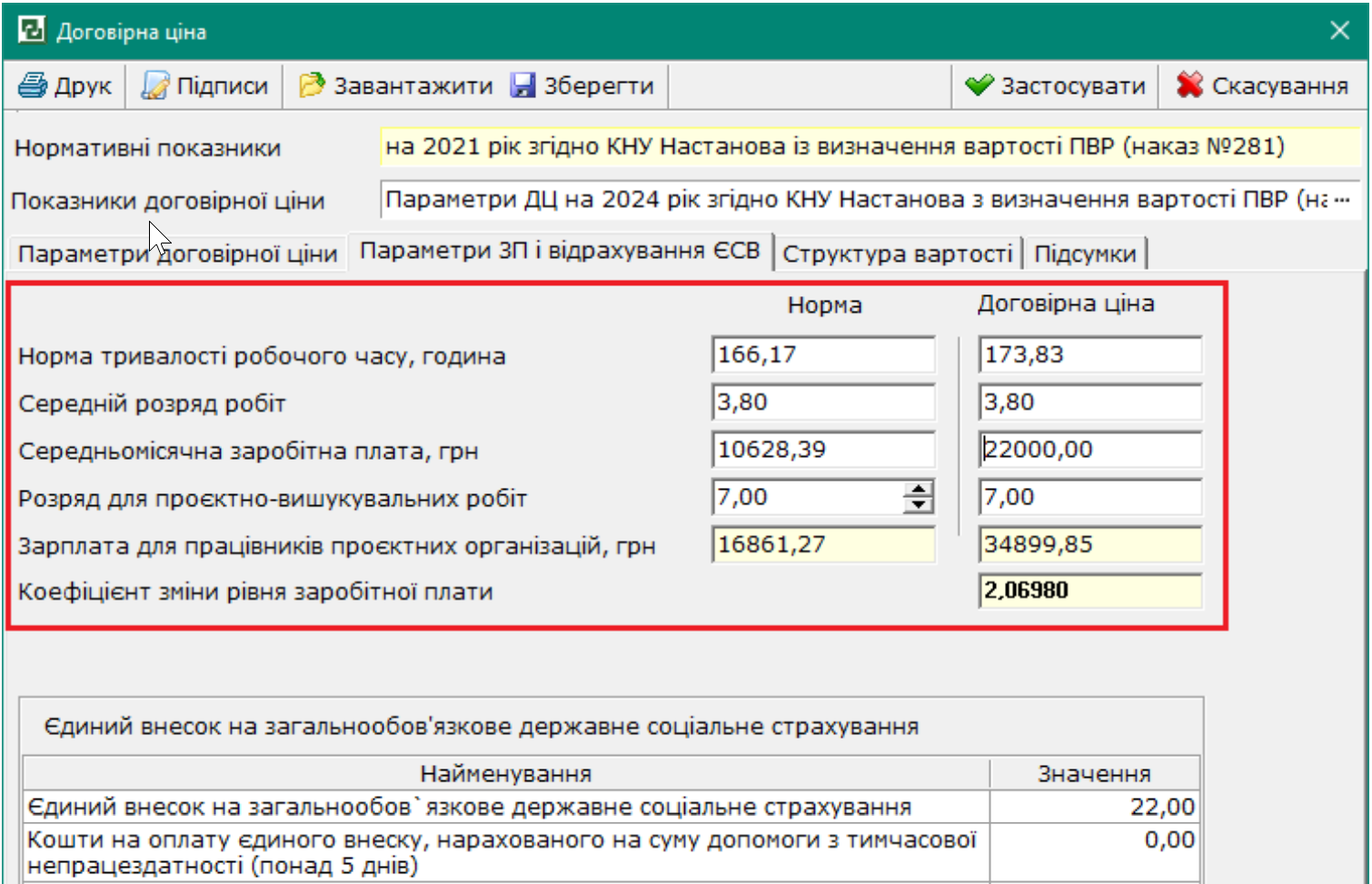
Task: Select row Кошти на оплату єдиного внеску
Action: point(611,851)
